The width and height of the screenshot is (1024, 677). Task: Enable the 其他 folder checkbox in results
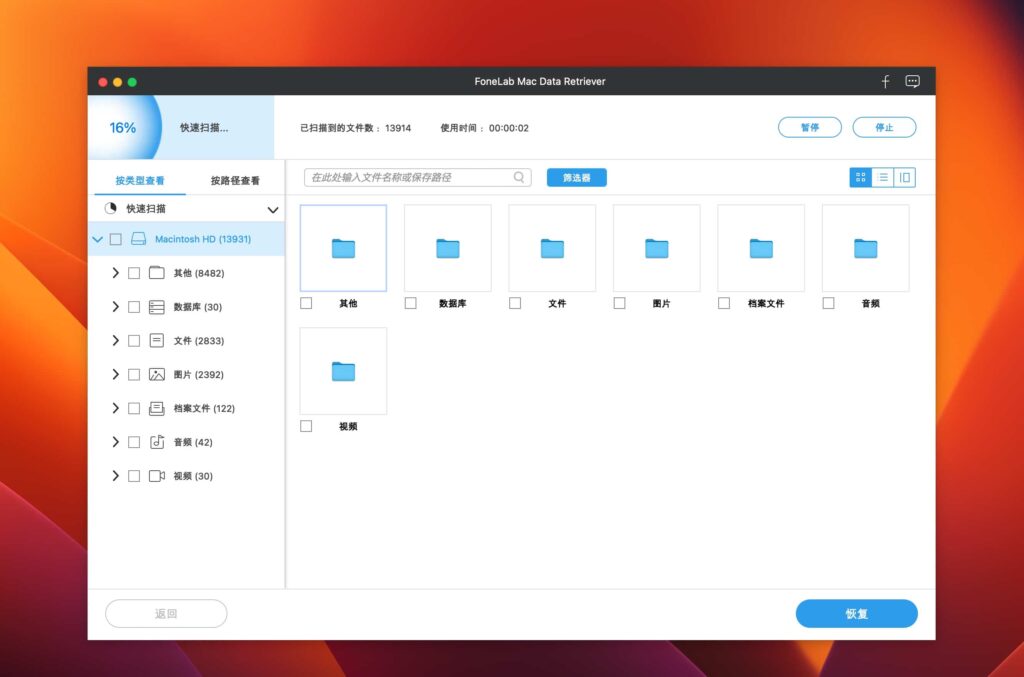306,303
